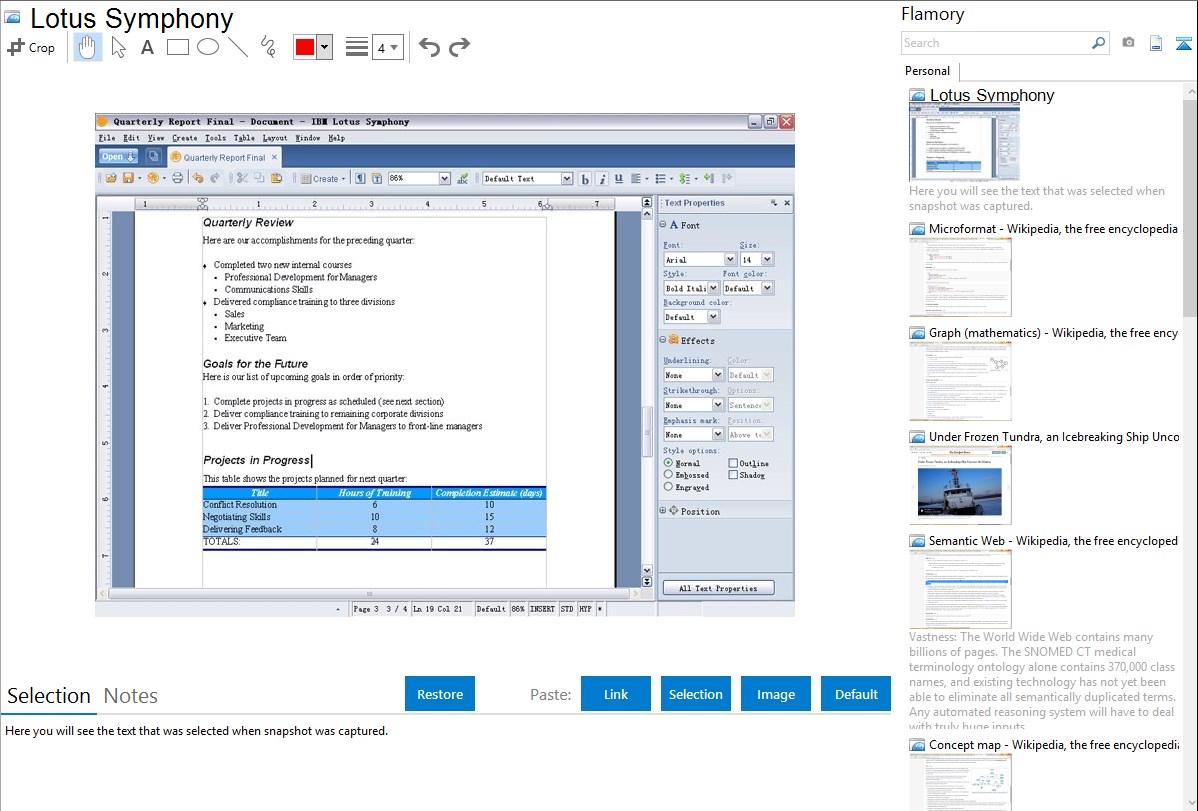The height and width of the screenshot is (811, 1198).
Task: Open the Layout menu in Symphony
Action: (x=275, y=138)
